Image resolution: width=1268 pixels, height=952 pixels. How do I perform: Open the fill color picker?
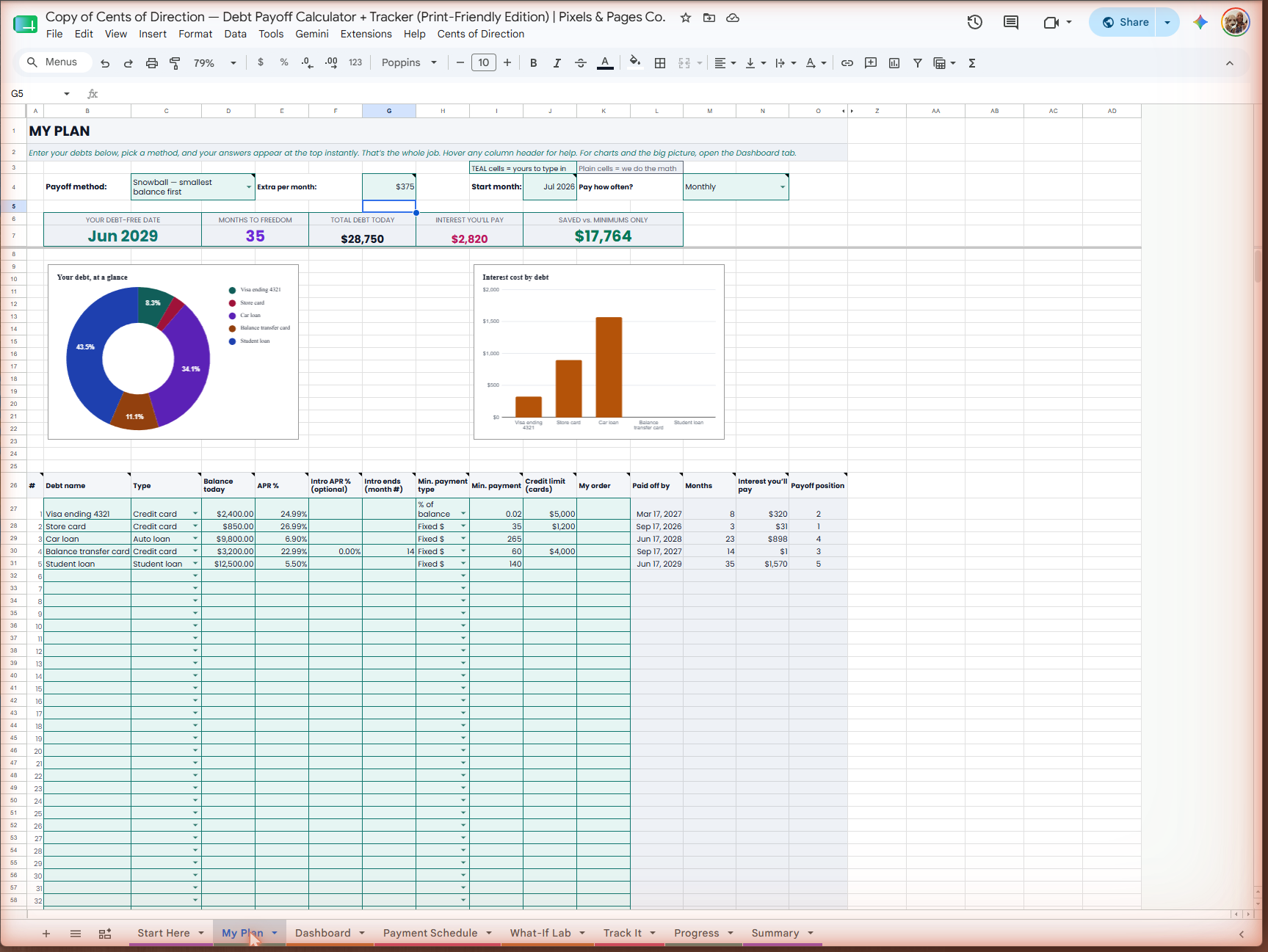pos(635,63)
